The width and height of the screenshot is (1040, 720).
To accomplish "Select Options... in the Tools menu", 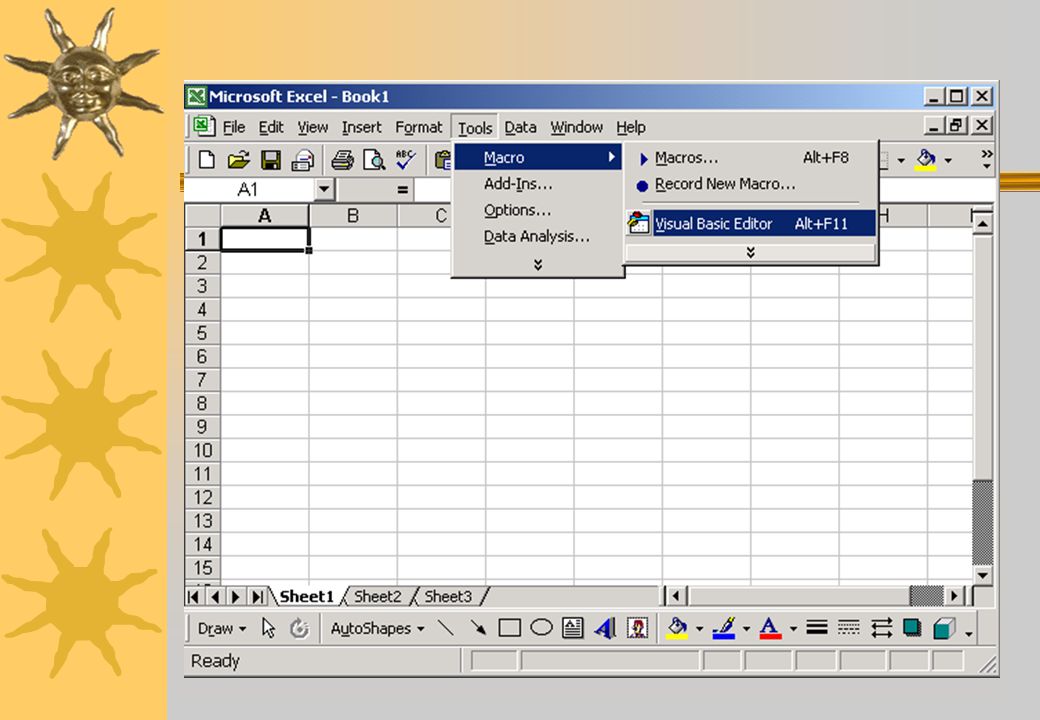I will pyautogui.click(x=538, y=210).
